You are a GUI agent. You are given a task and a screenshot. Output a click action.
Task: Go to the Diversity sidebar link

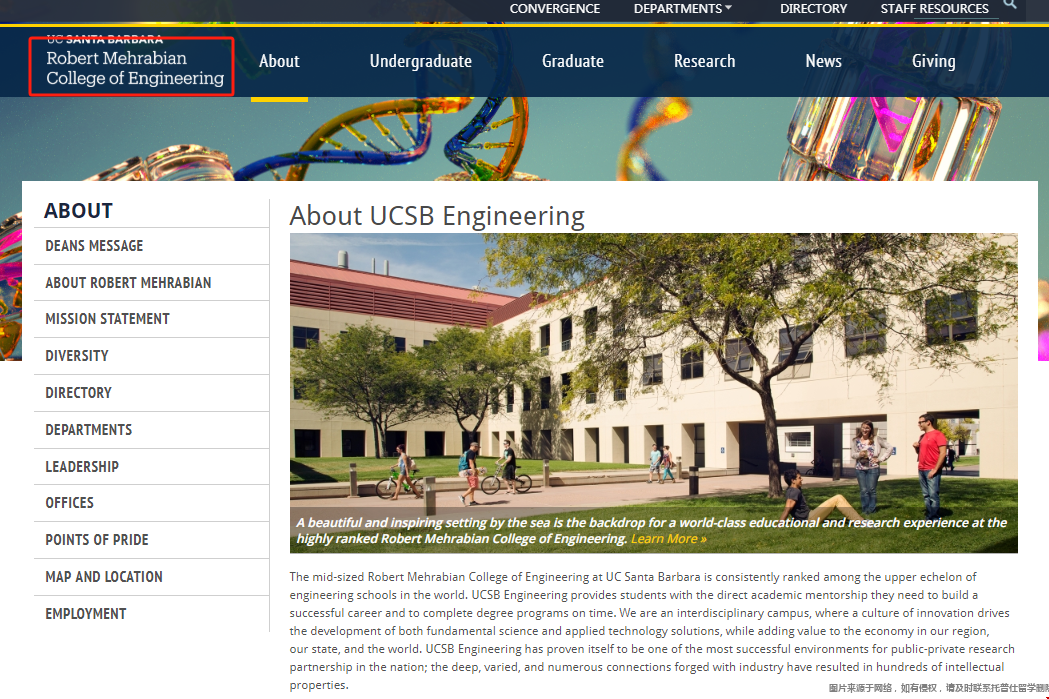pyautogui.click(x=77, y=356)
